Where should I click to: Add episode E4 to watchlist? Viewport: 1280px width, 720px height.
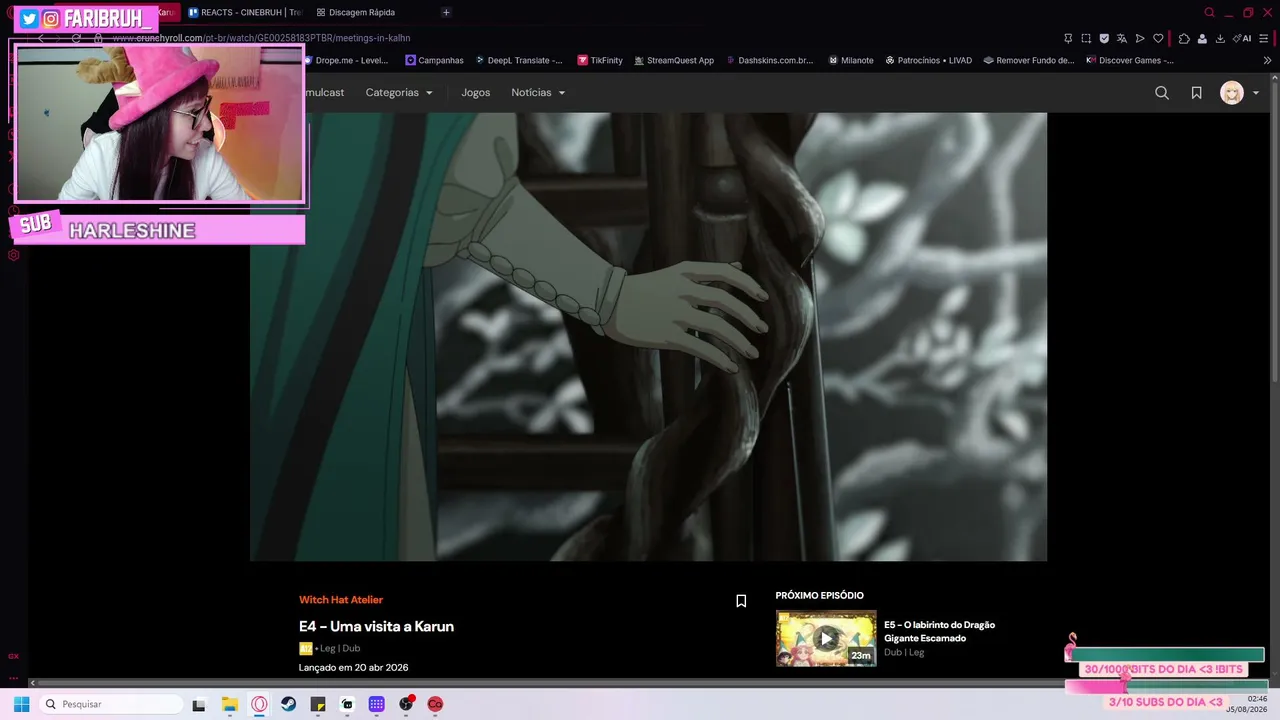pyautogui.click(x=741, y=601)
